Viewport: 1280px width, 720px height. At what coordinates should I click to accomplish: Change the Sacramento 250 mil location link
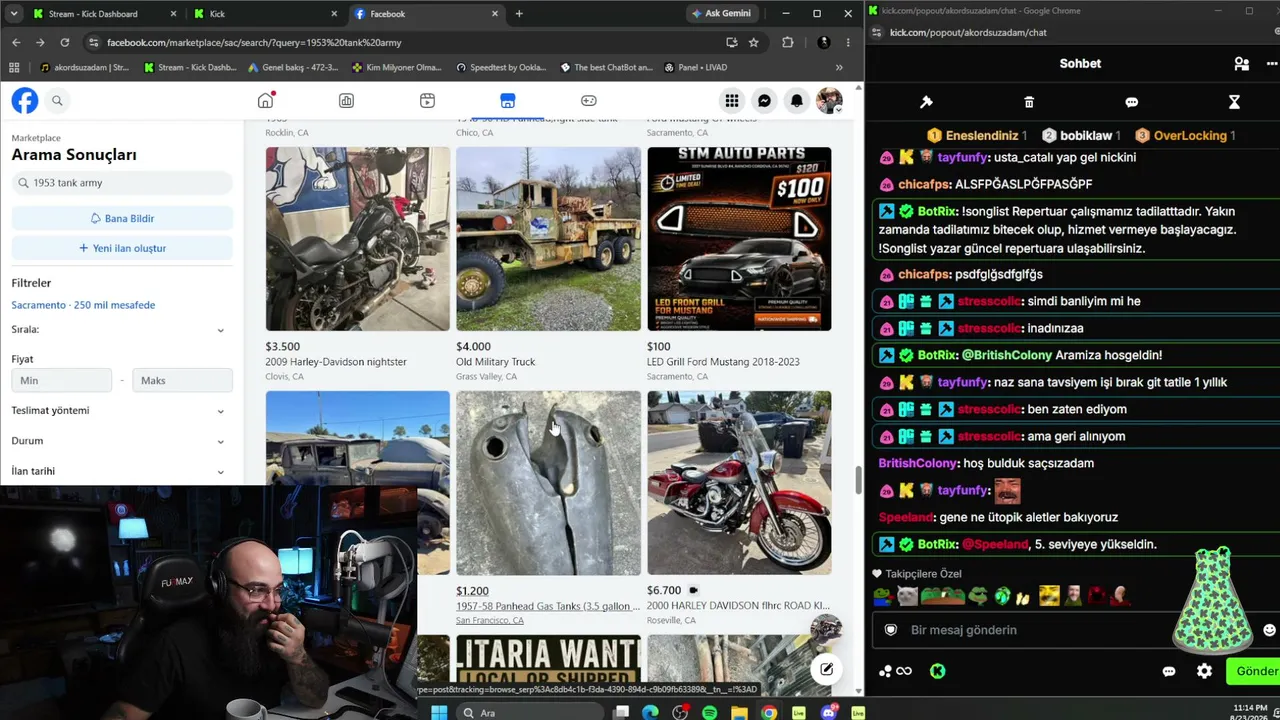tap(83, 305)
